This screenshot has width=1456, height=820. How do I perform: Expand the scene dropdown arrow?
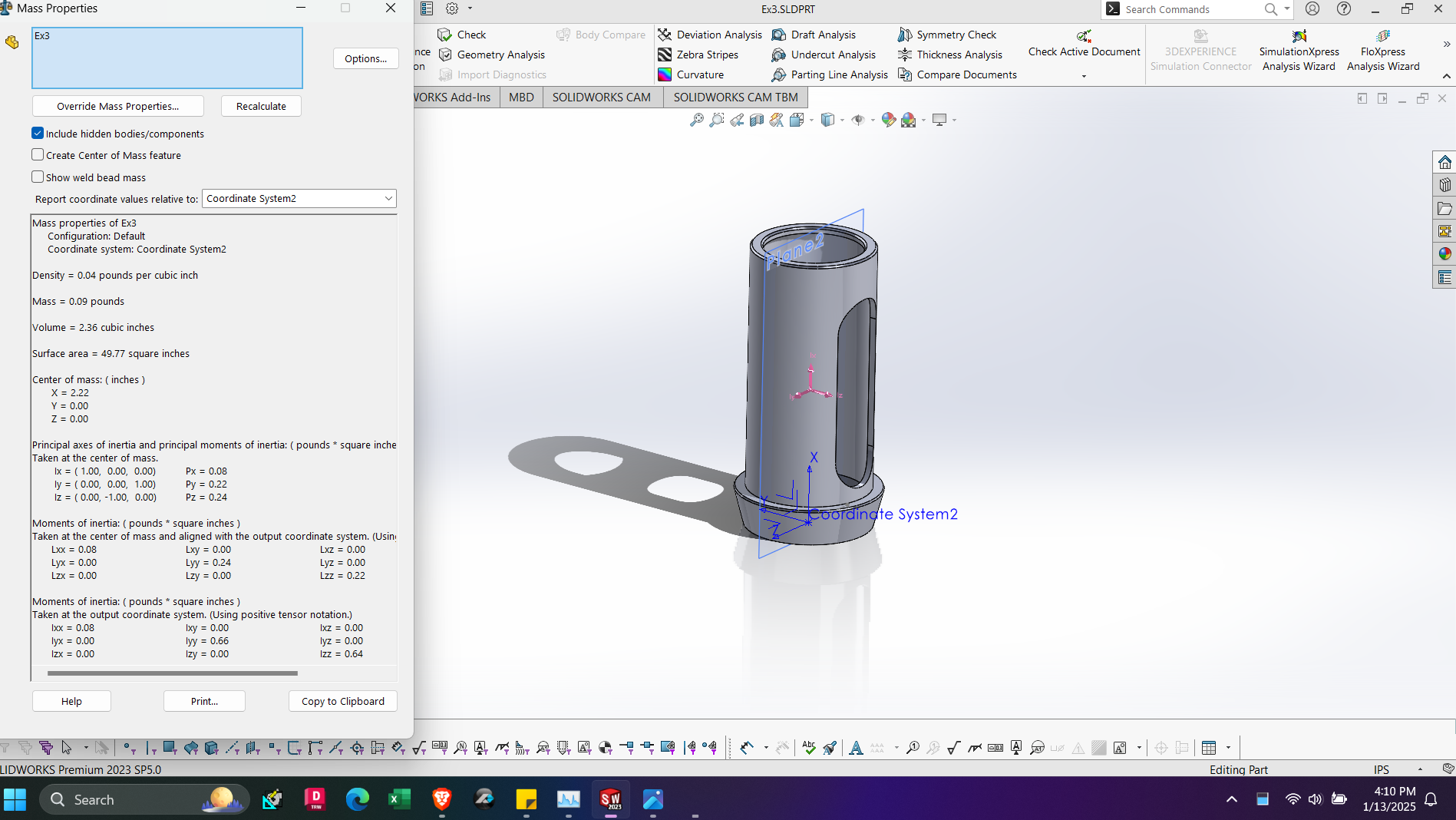coord(923,120)
